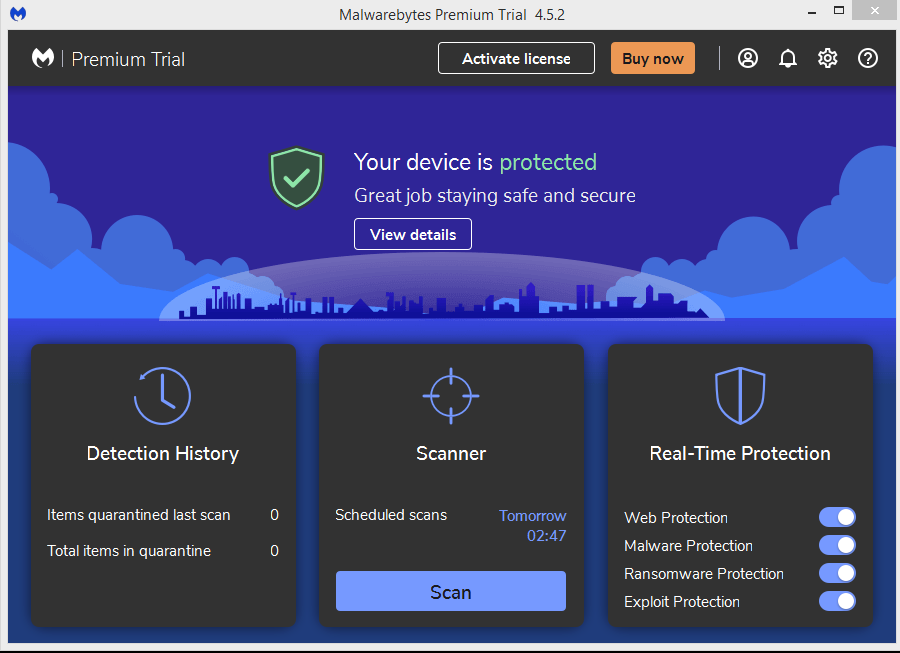The height and width of the screenshot is (653, 900).
Task: Click the green protected shield icon
Action: point(296,178)
